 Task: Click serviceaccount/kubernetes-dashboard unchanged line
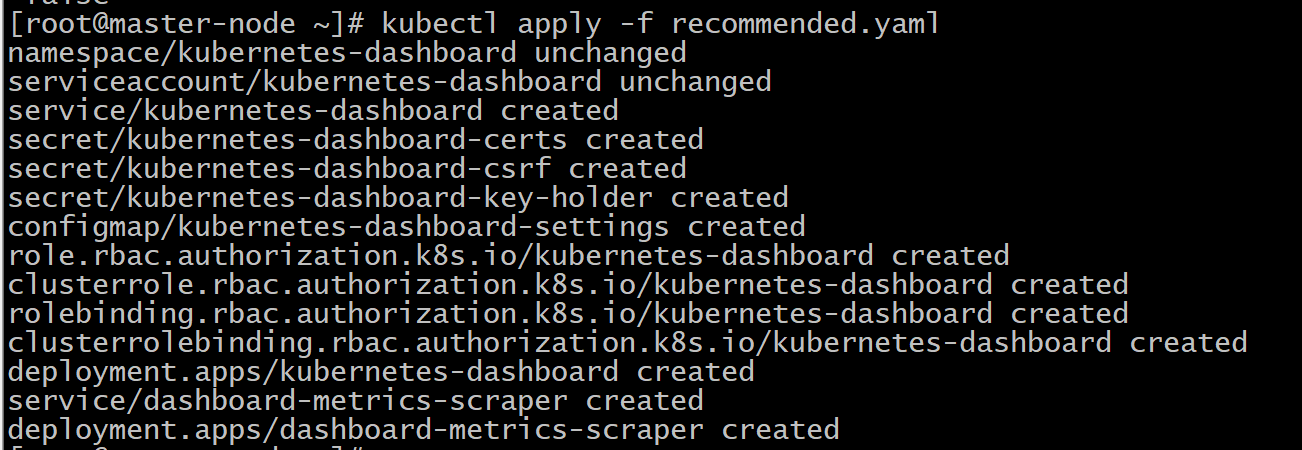coord(389,81)
